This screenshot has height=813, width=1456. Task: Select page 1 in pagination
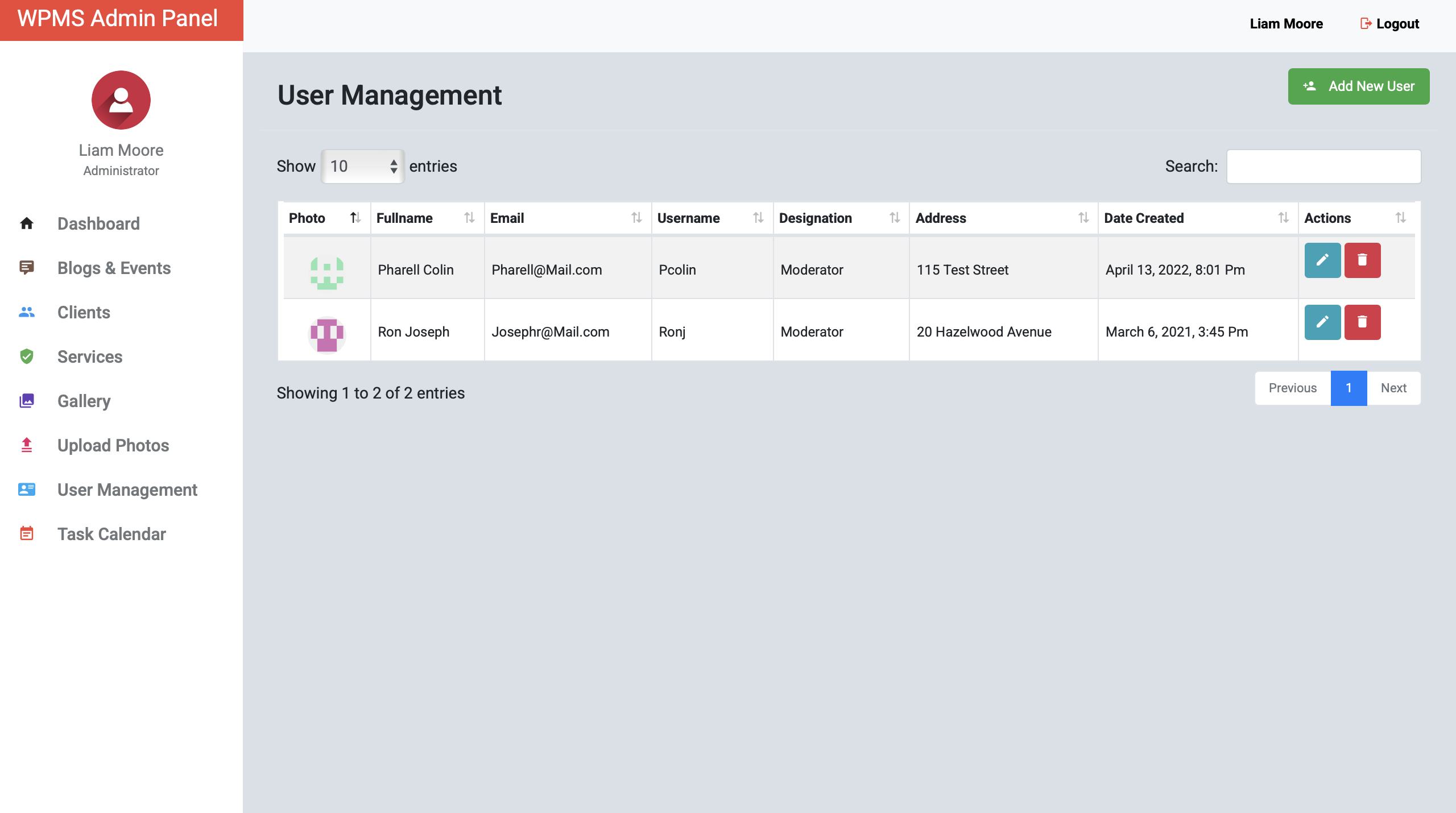pos(1349,388)
